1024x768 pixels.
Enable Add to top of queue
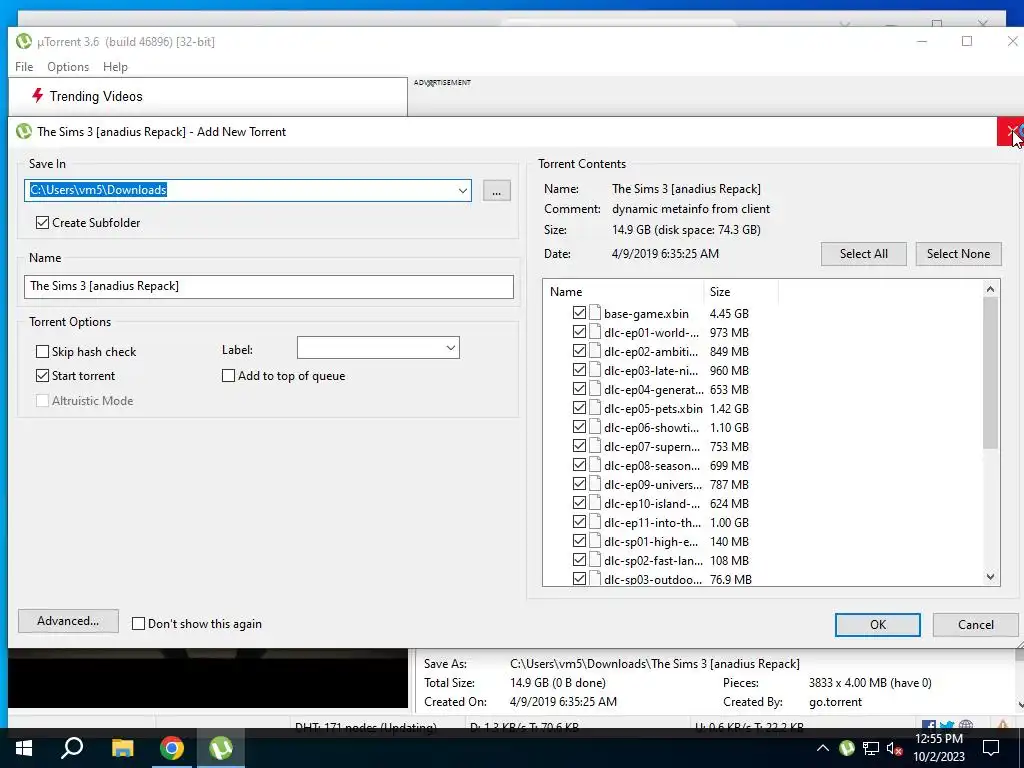point(229,376)
